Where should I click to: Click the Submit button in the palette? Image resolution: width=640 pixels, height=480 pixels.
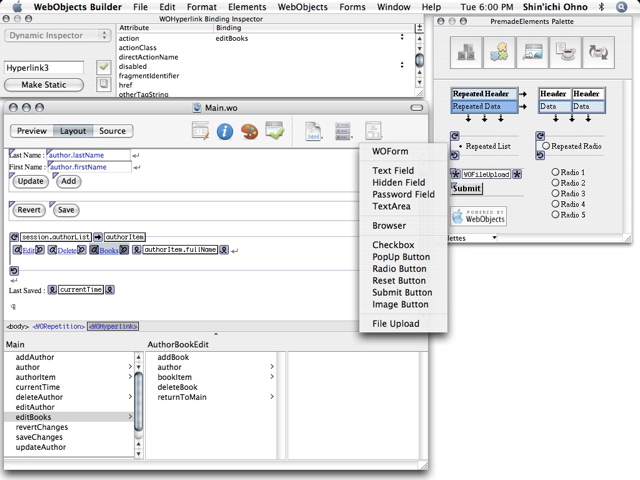[467, 189]
